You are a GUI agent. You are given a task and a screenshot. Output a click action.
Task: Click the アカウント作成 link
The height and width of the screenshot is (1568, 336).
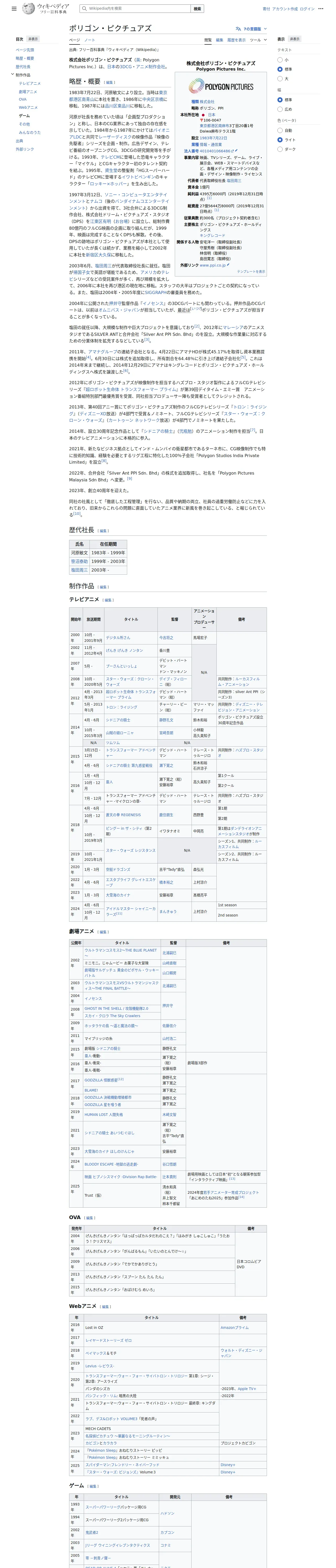[285, 9]
